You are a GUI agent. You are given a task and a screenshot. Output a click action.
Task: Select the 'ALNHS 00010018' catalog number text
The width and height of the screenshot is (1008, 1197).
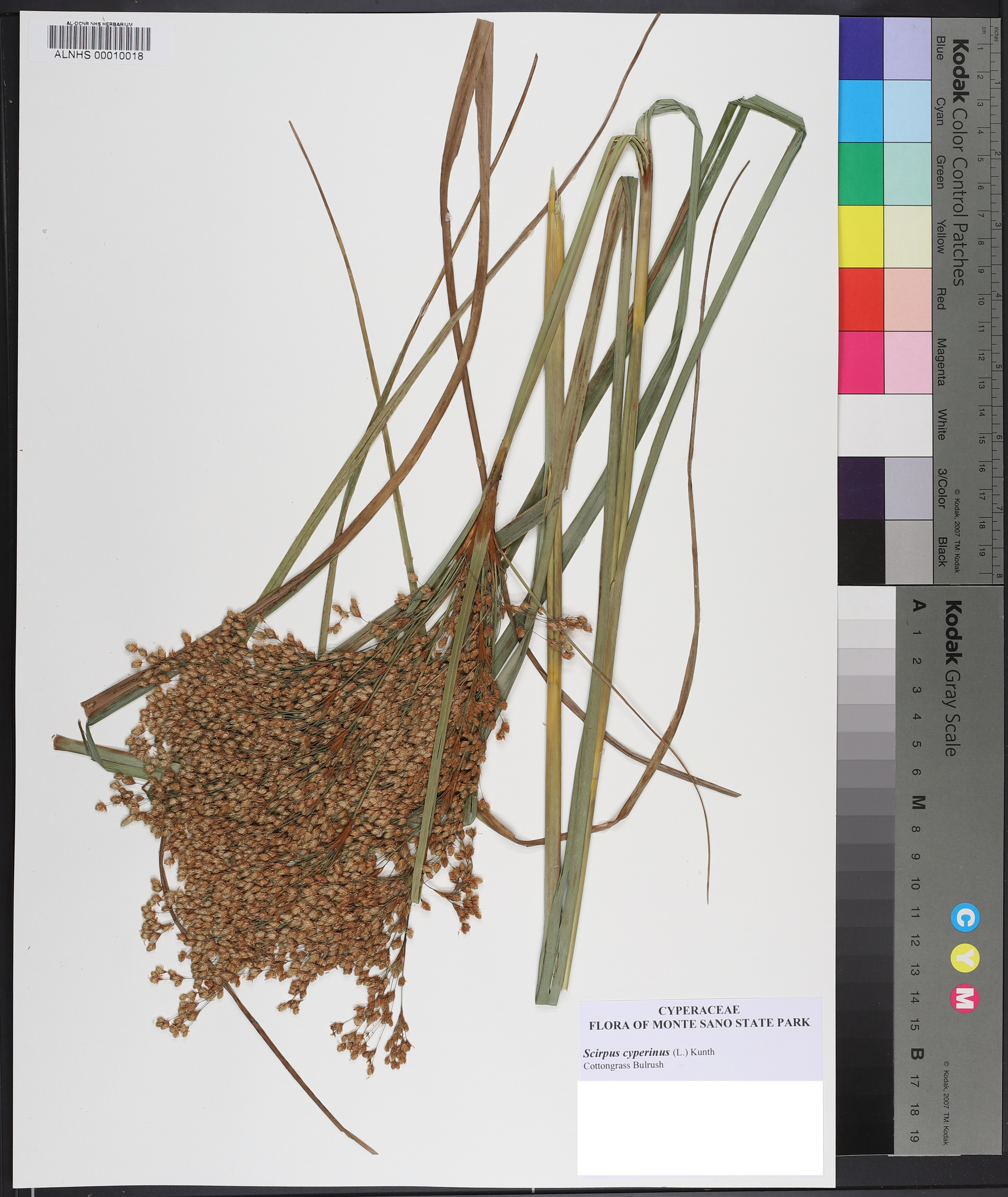[99, 56]
